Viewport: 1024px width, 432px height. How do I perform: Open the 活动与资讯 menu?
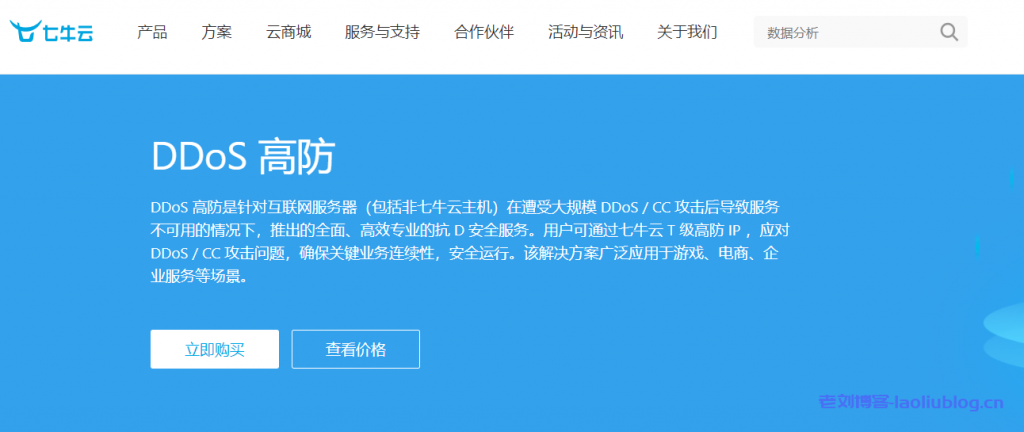(585, 32)
